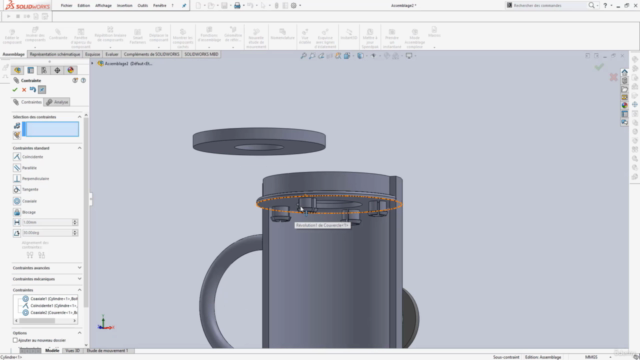
Task: Click the Contrainte ribbon button
Action: 58,34
